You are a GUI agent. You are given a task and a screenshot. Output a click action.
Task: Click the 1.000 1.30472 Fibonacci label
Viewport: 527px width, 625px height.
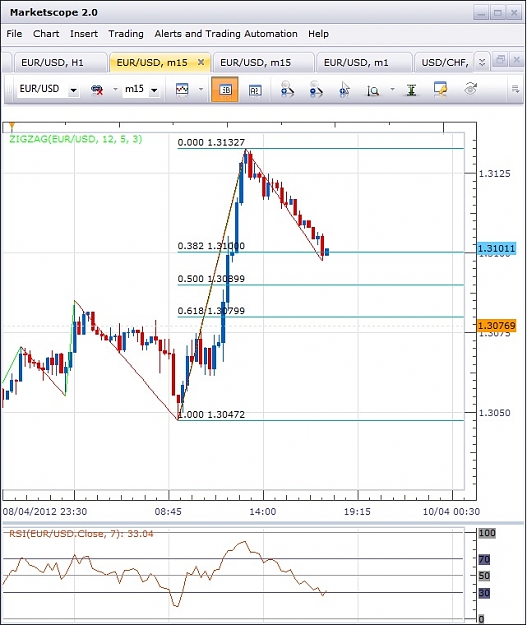[x=211, y=415]
